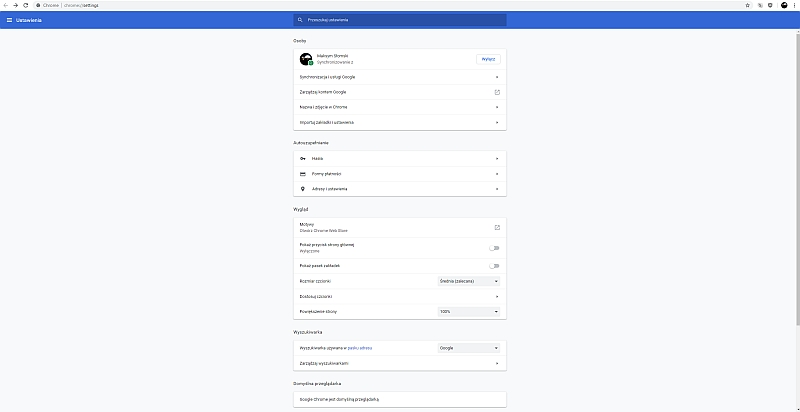Click the Motywy row label

click(307, 224)
